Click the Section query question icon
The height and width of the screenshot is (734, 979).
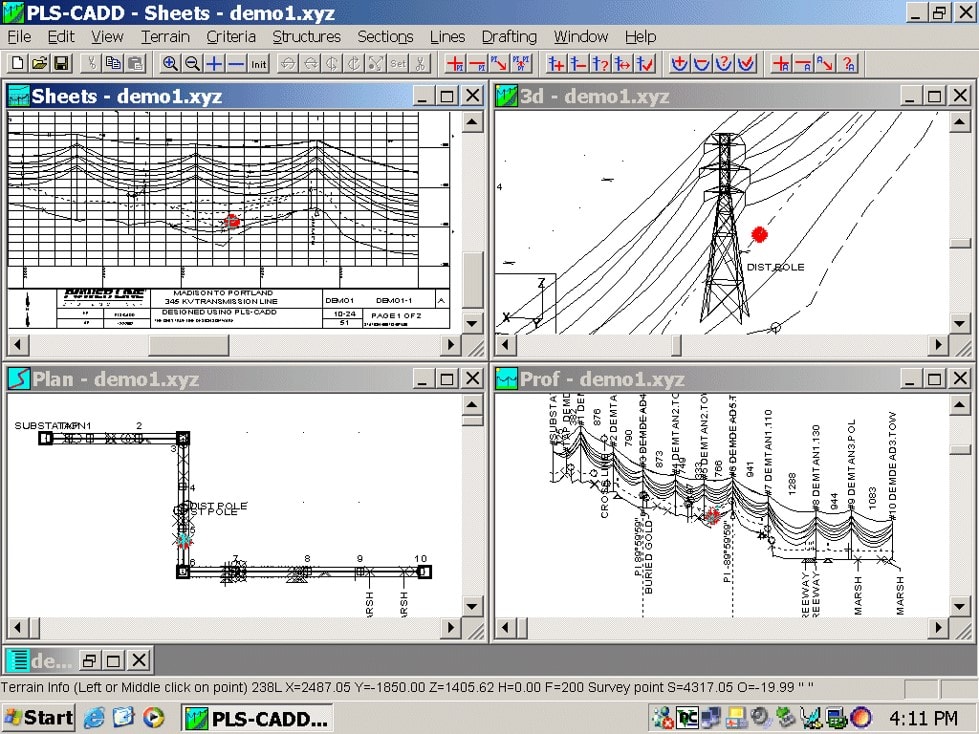point(723,63)
